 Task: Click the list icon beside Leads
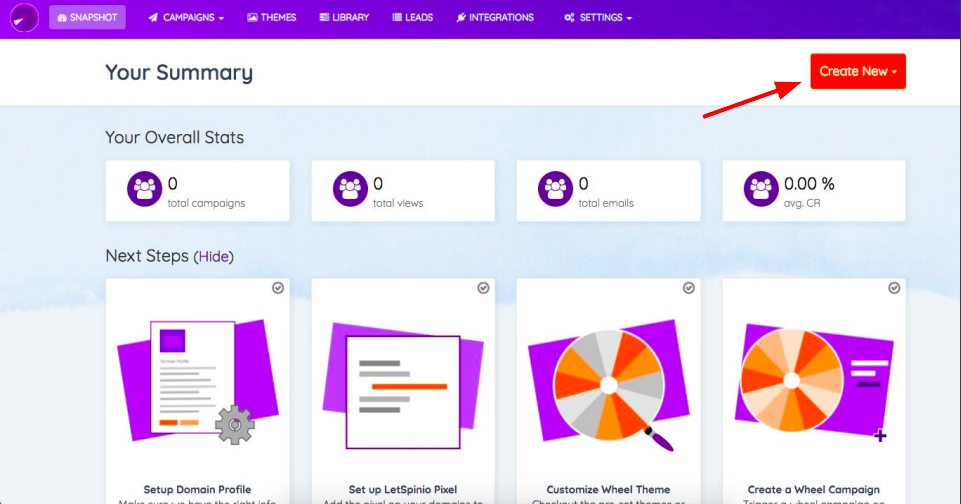click(397, 18)
